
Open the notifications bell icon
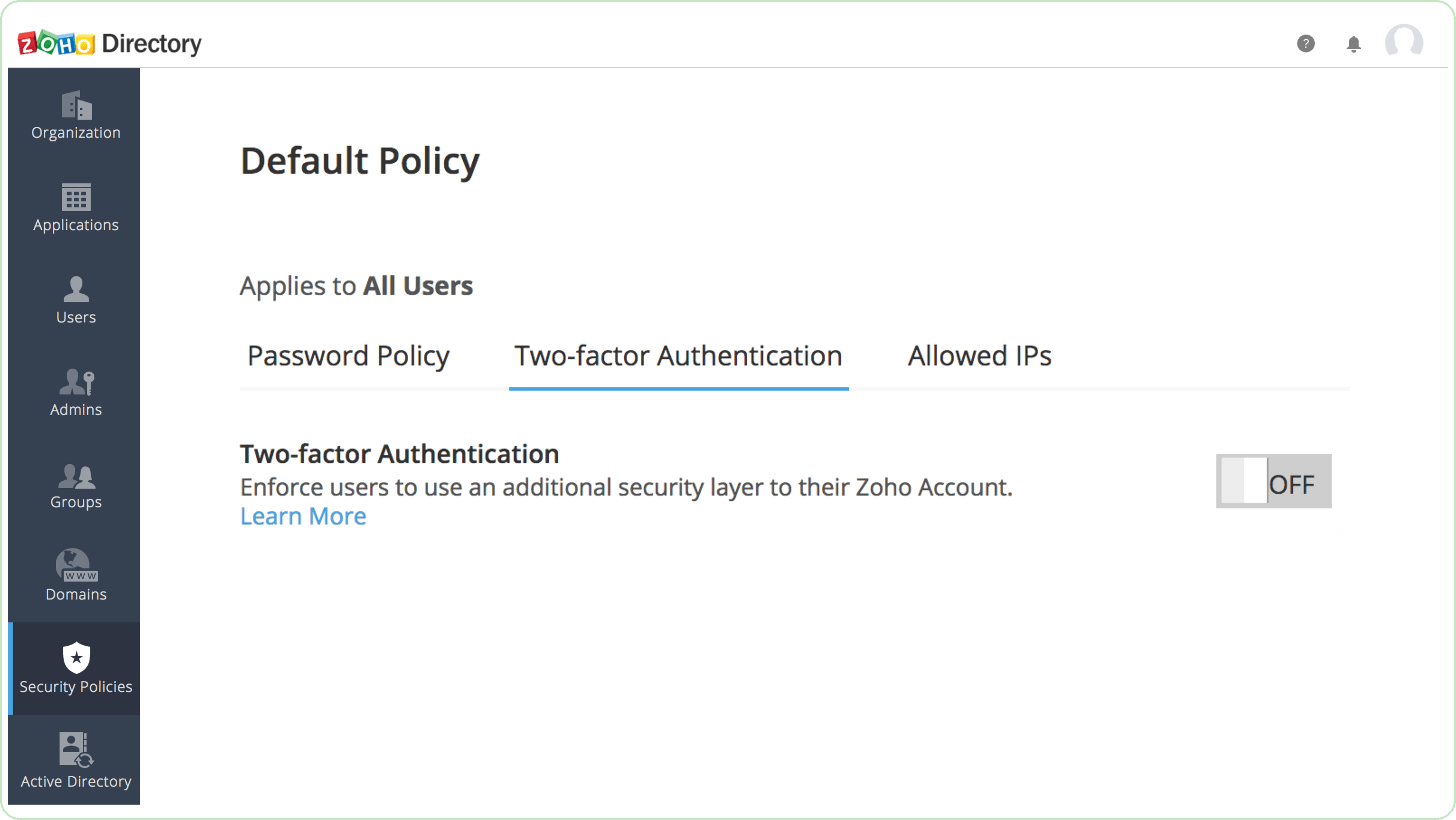(1354, 44)
